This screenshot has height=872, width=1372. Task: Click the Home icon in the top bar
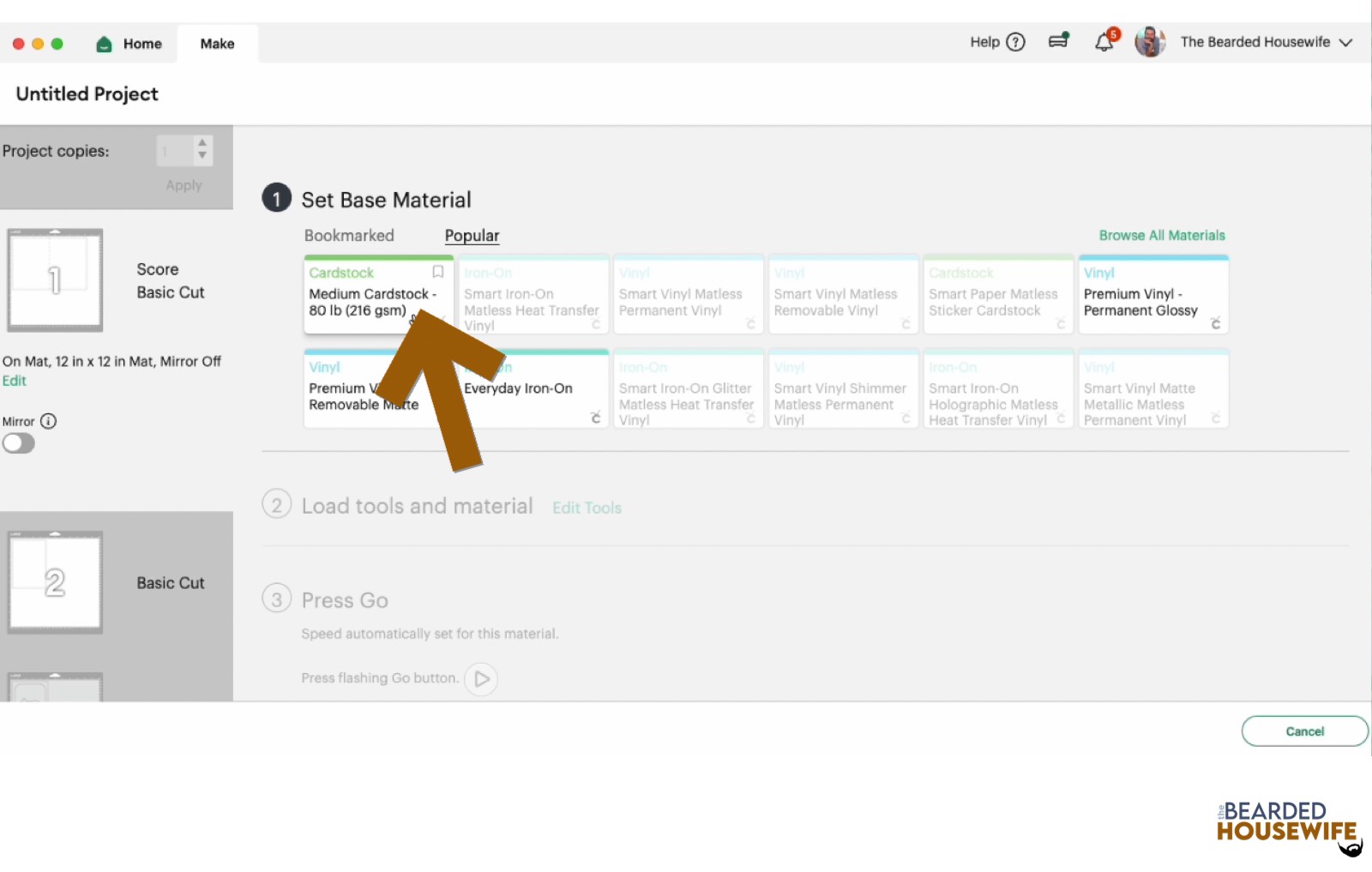pyautogui.click(x=103, y=43)
